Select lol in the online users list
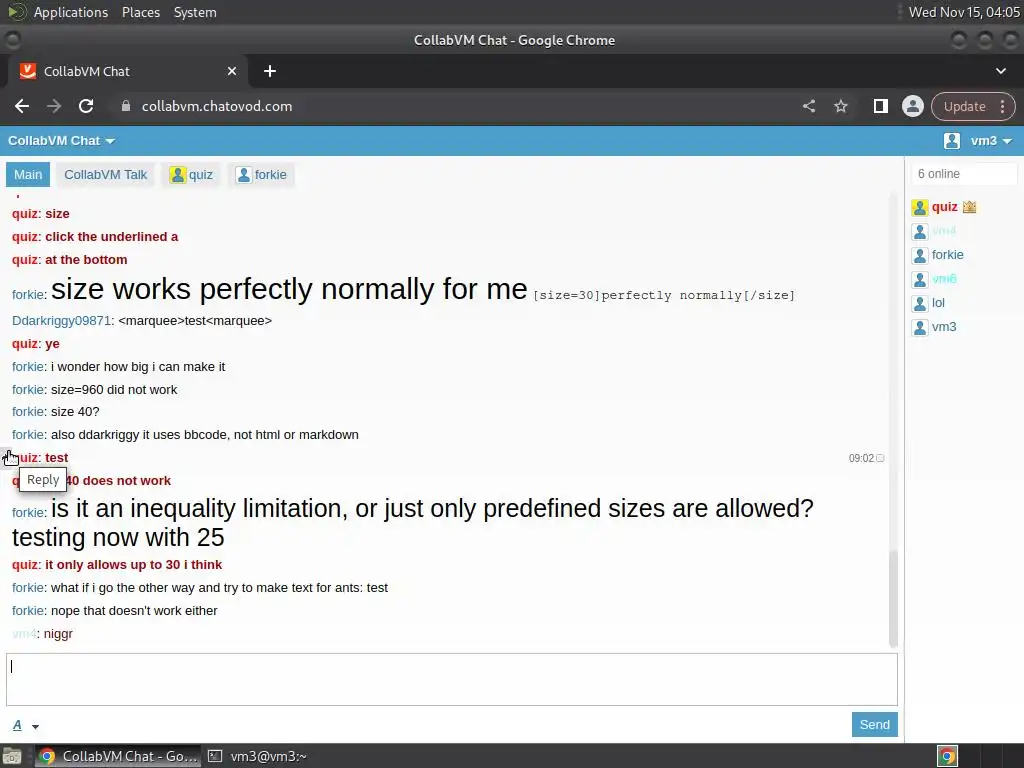 tap(938, 303)
